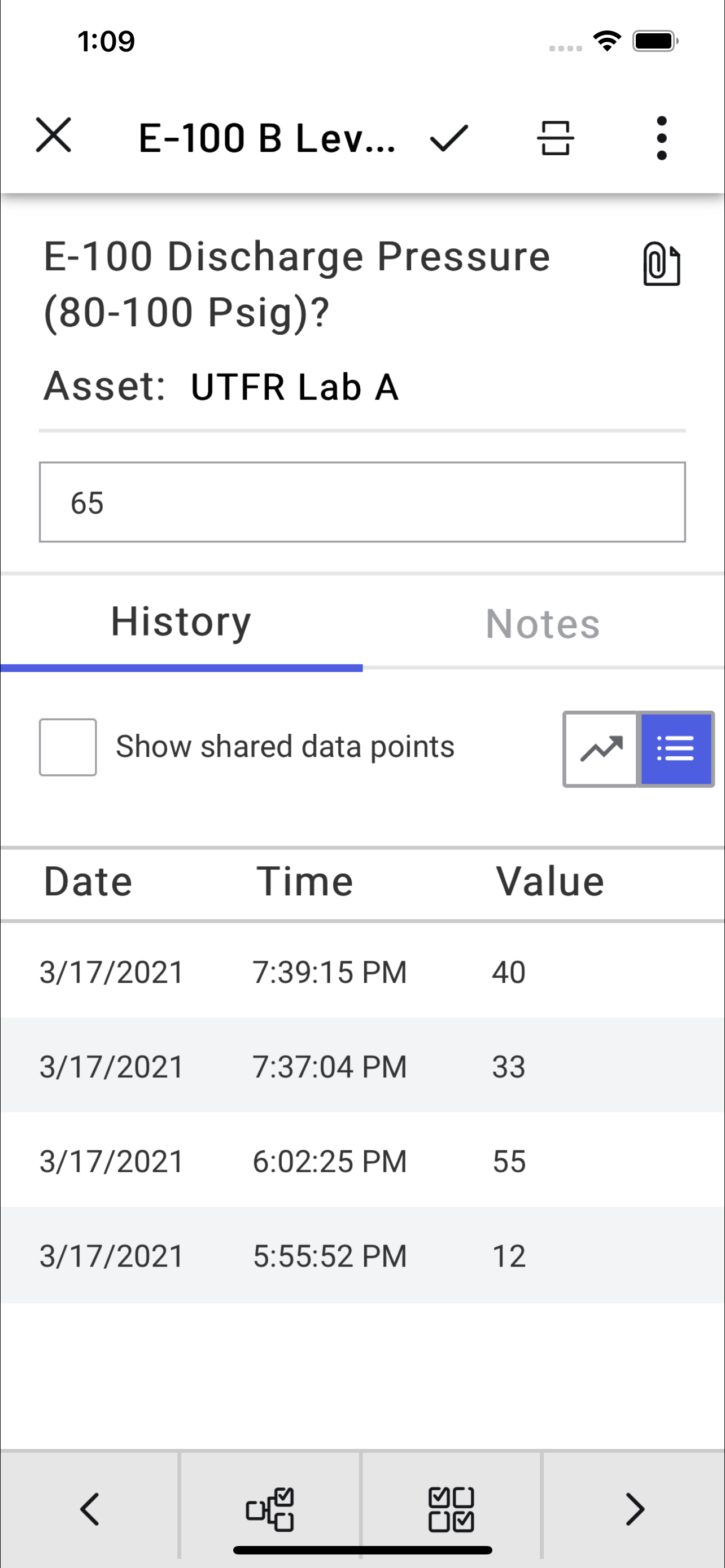Screen dimensions: 725x1568
Task: Select the 7:39:15 PM history row
Action: 362,971
